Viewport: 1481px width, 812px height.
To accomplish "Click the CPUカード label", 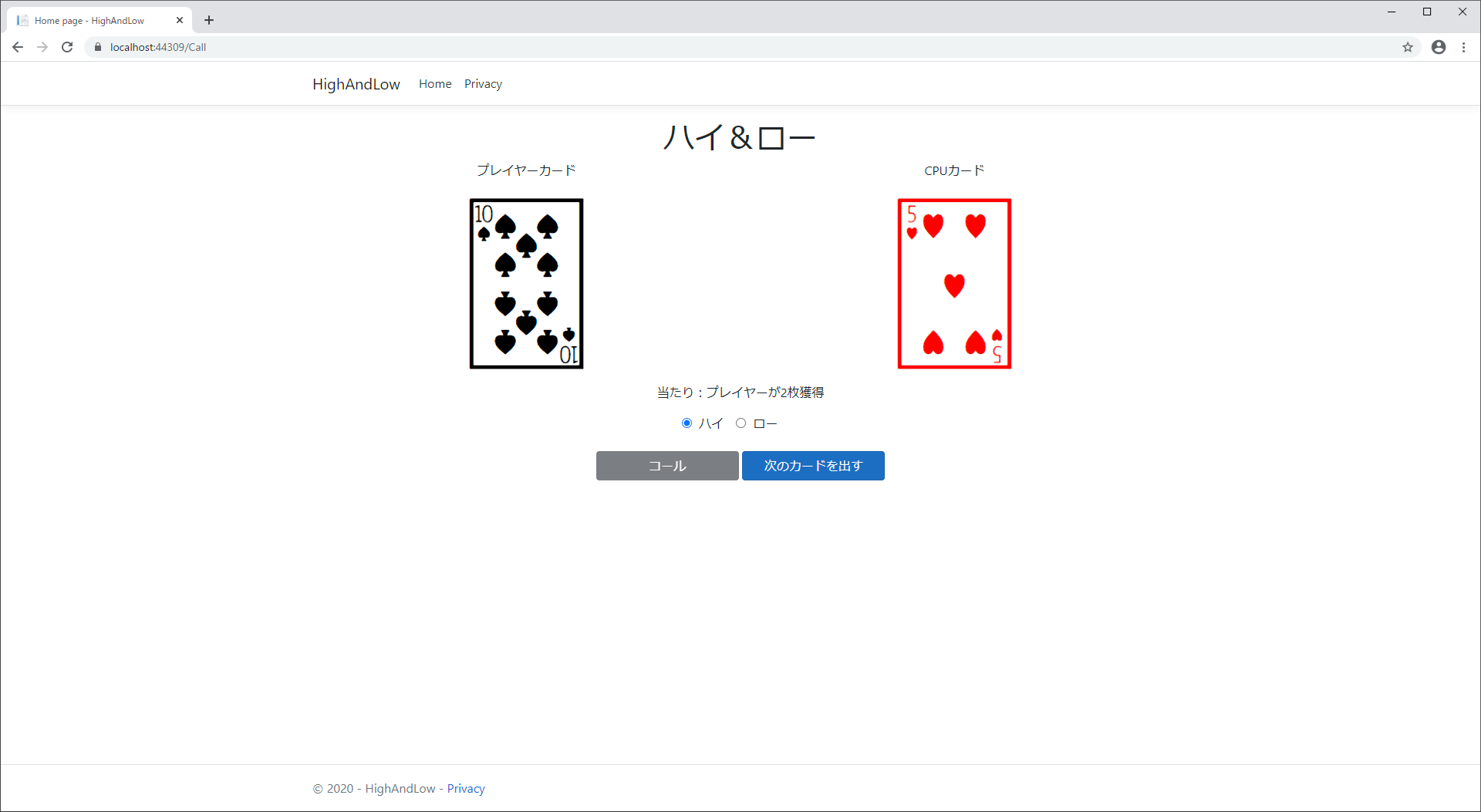I will coord(954,170).
